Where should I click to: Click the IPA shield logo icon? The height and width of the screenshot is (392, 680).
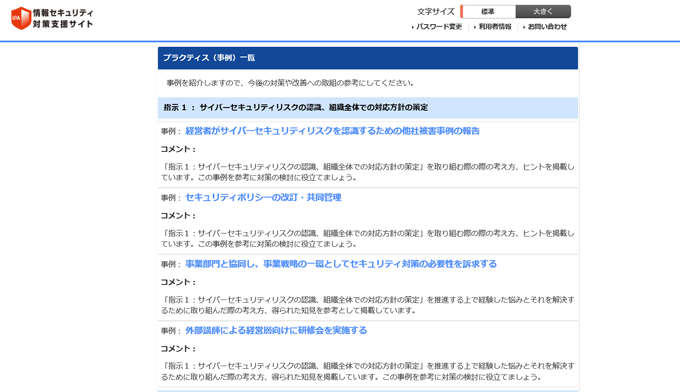21,18
